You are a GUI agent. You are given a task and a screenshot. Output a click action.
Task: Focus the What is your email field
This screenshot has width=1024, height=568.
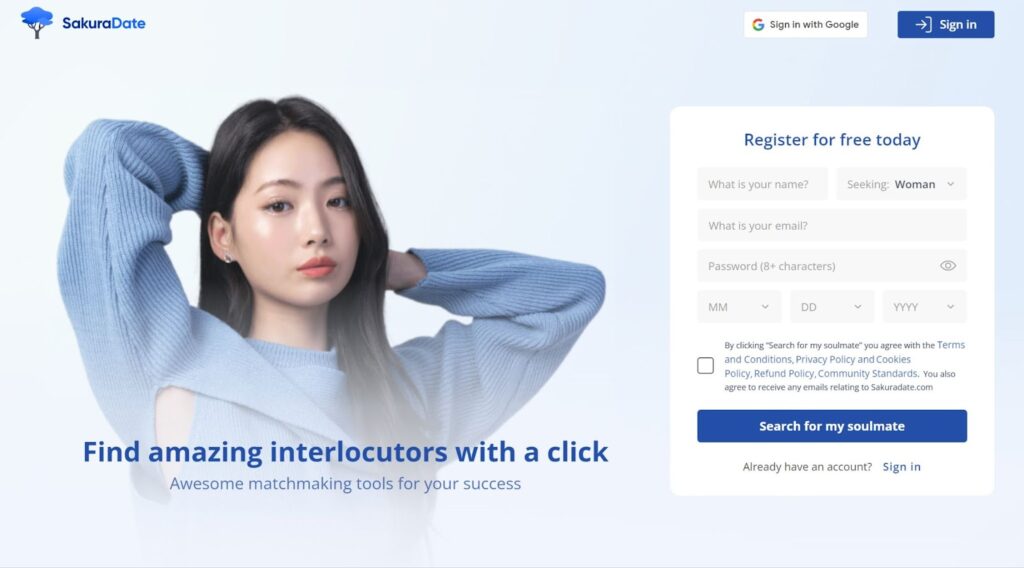coord(832,225)
